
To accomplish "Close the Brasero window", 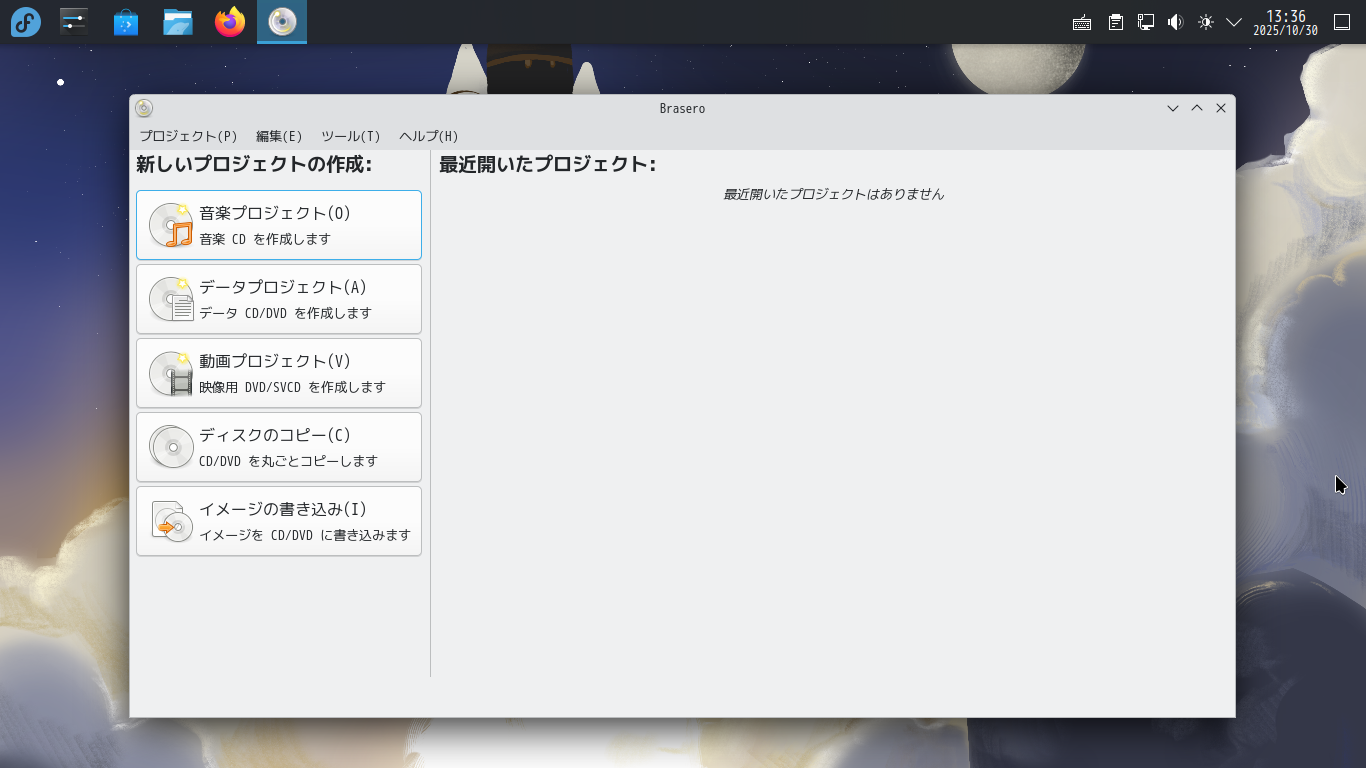I will [1221, 108].
